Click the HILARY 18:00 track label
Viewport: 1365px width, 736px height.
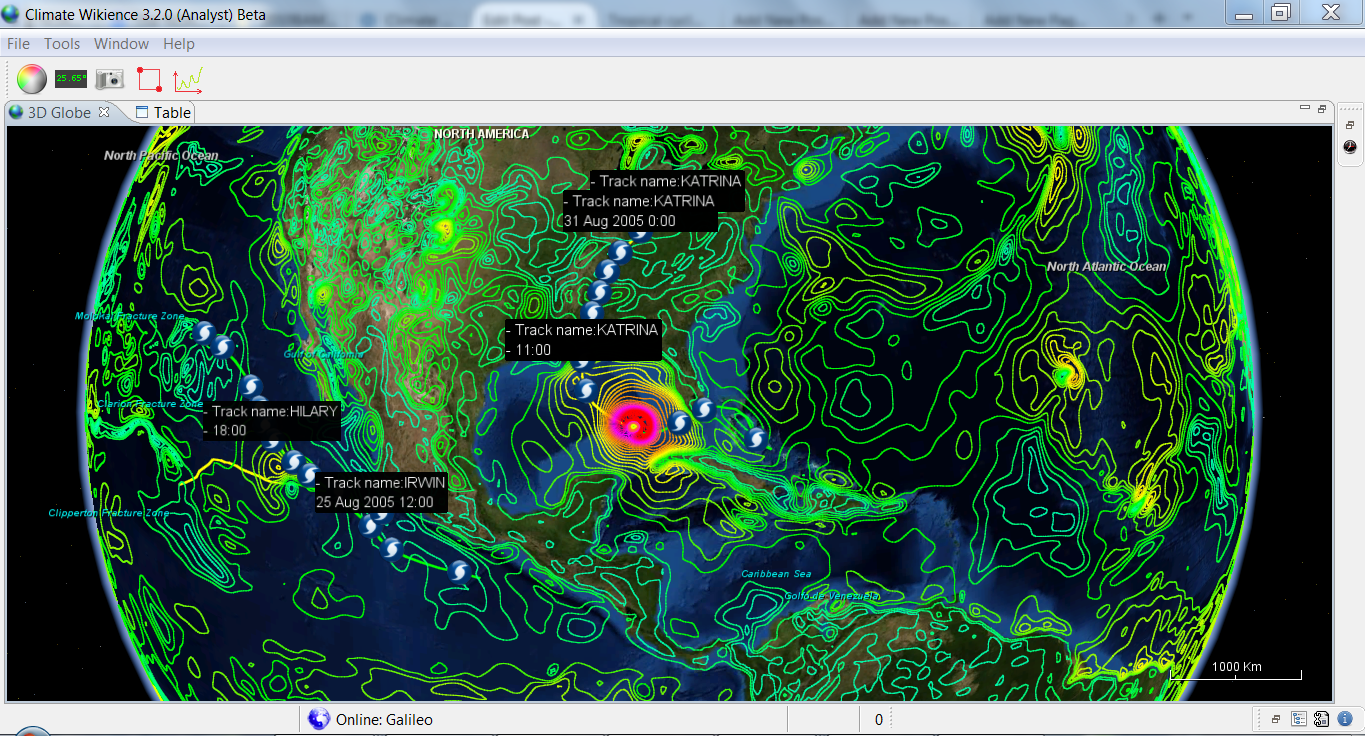tap(272, 420)
